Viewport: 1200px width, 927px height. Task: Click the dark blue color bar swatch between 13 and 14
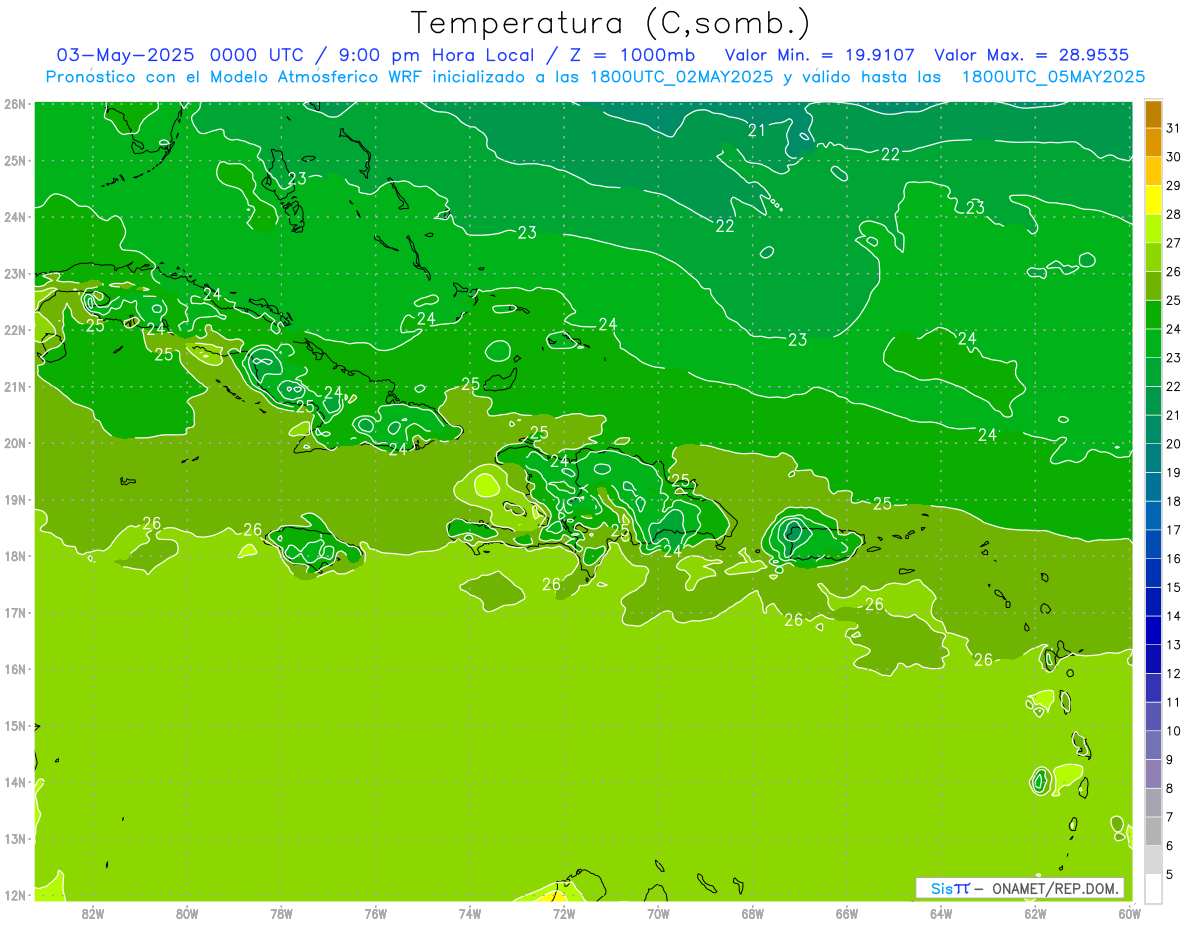pyautogui.click(x=1153, y=630)
